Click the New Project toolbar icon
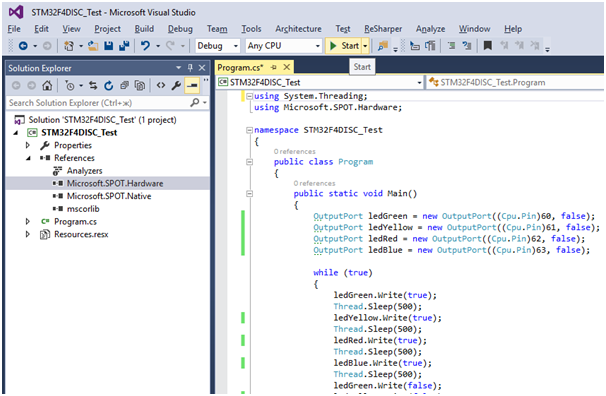The height and width of the screenshot is (396, 606). tap(69, 46)
